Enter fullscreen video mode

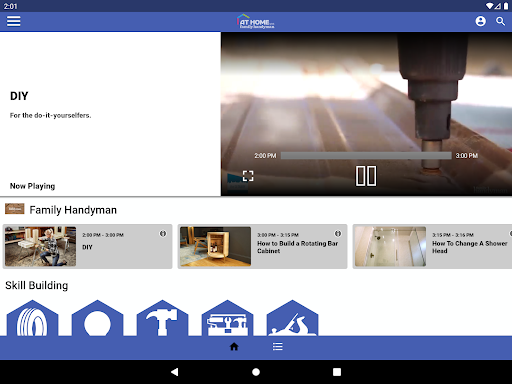(248, 176)
